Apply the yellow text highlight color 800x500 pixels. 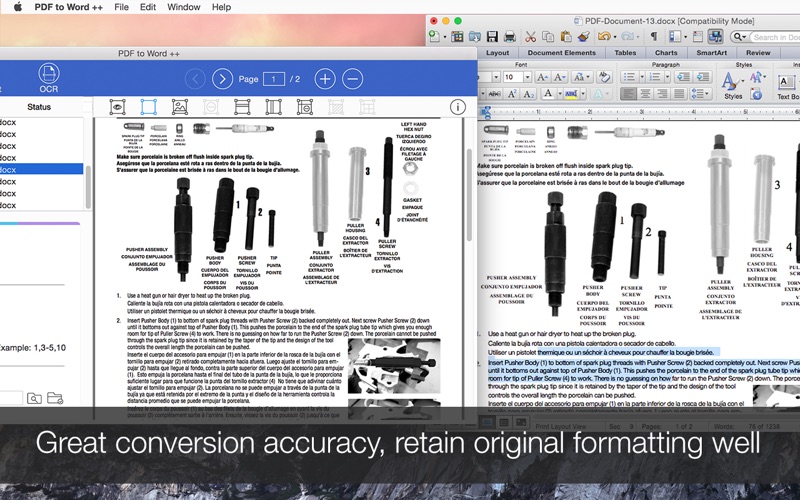(x=571, y=94)
